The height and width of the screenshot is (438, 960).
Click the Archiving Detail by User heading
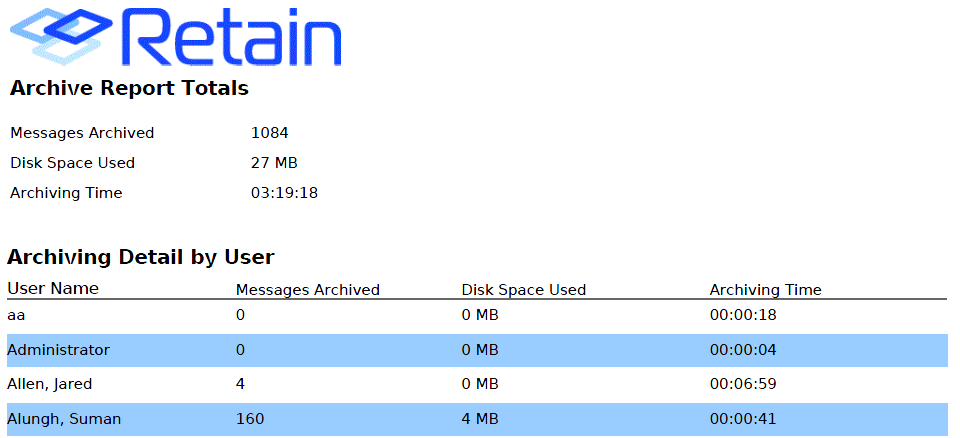coord(141,257)
